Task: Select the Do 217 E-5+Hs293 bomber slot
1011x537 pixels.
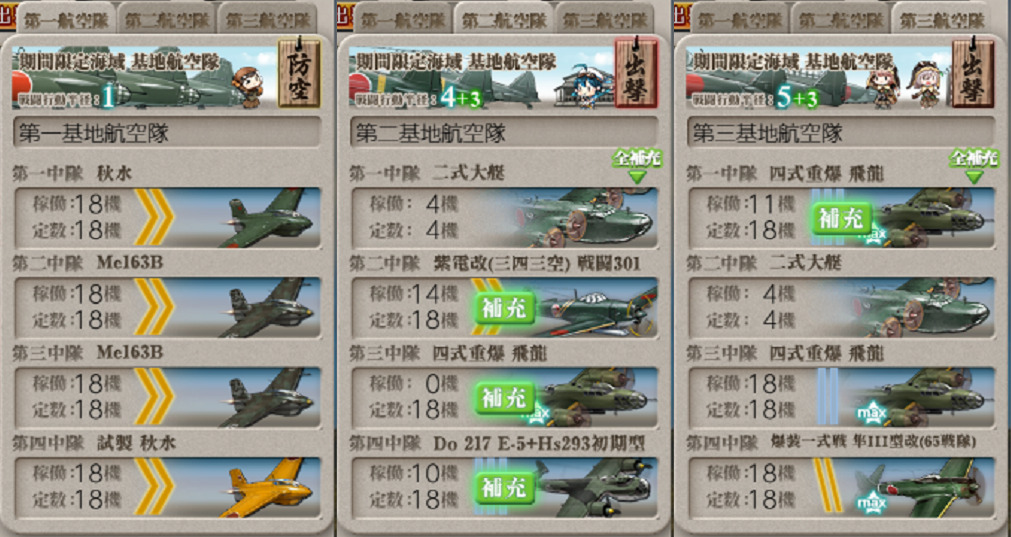Action: pyautogui.click(x=505, y=488)
